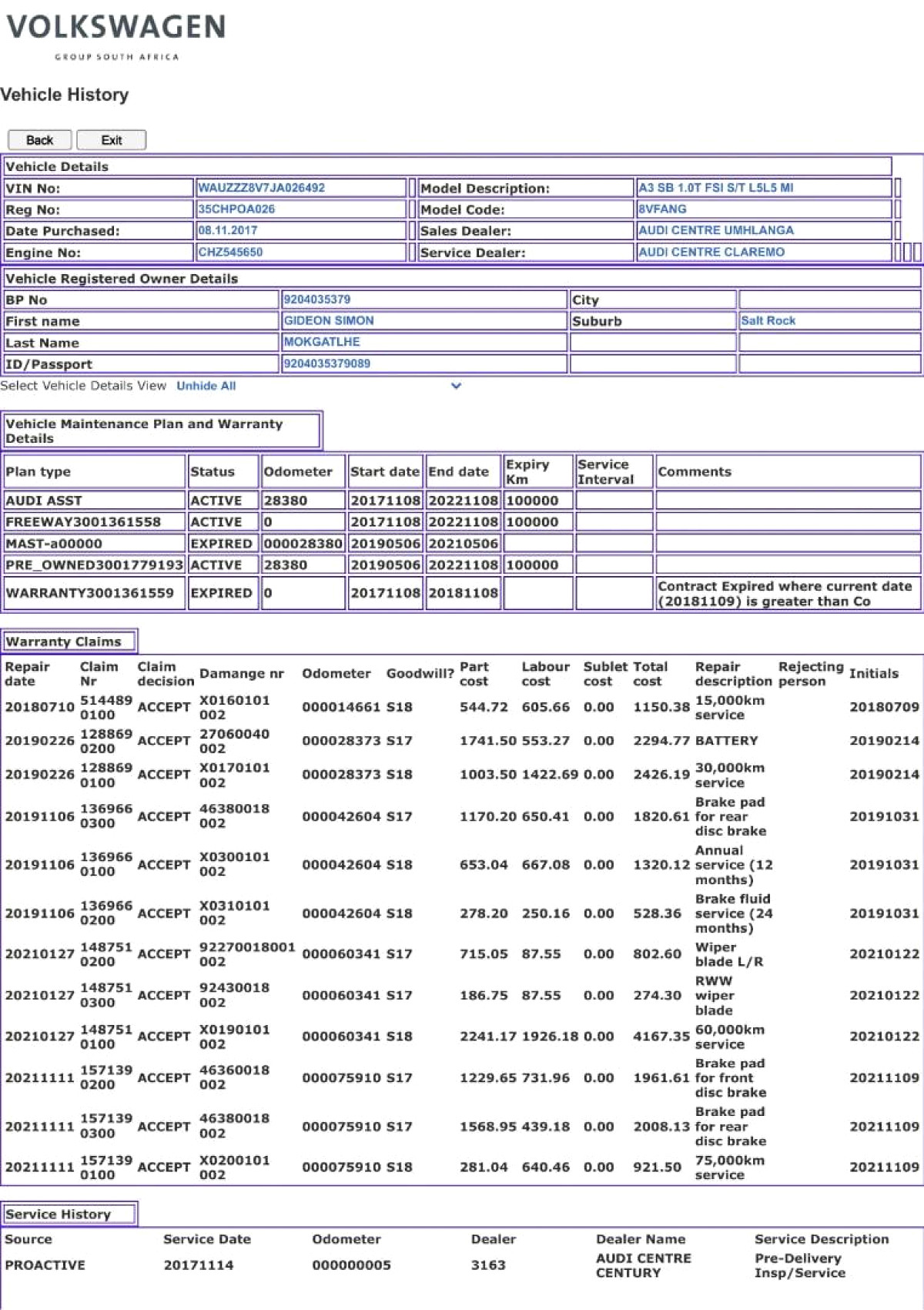Click total cost 4167.35

click(x=661, y=1037)
